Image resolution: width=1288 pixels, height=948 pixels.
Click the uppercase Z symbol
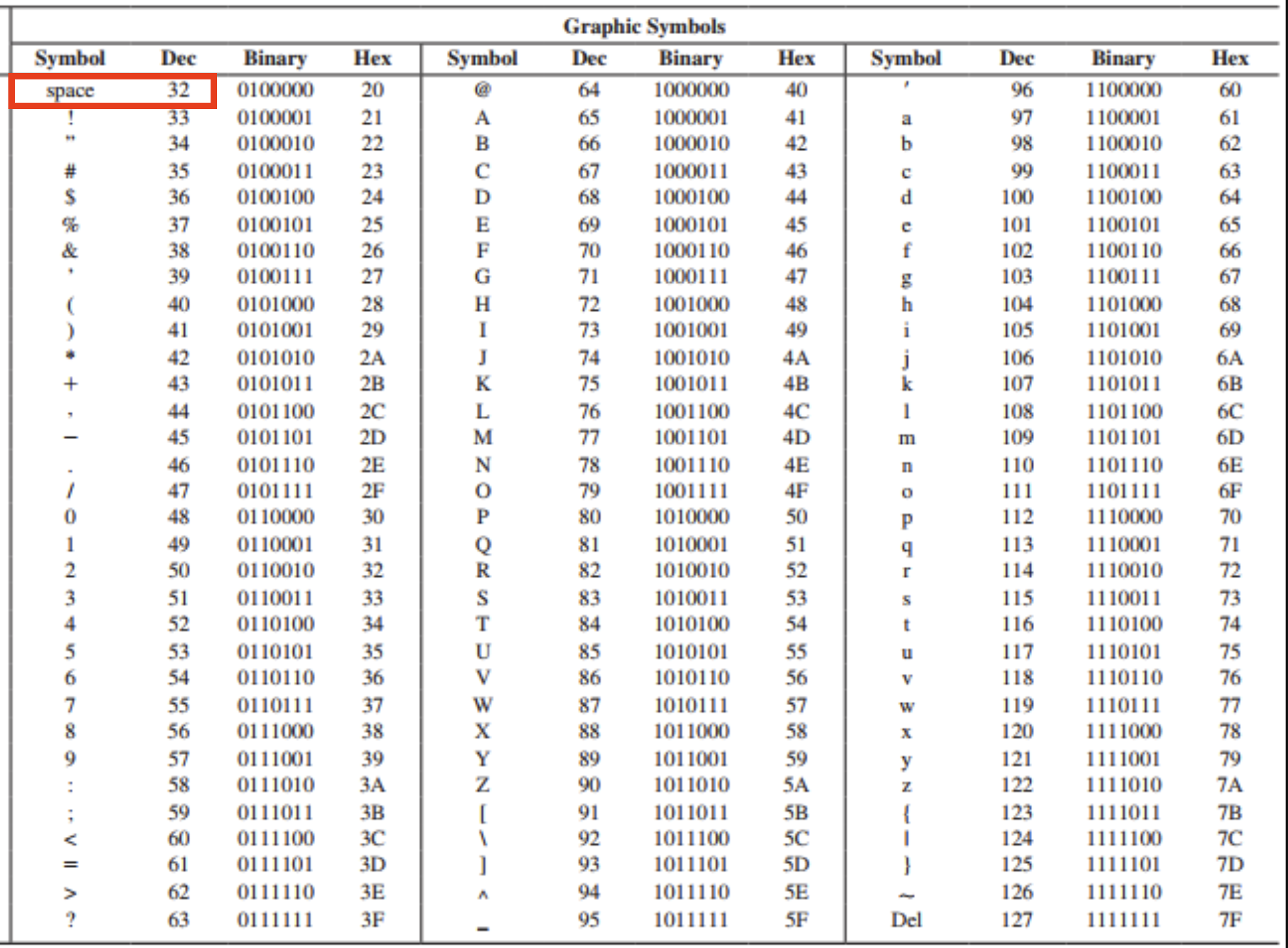pos(482,785)
